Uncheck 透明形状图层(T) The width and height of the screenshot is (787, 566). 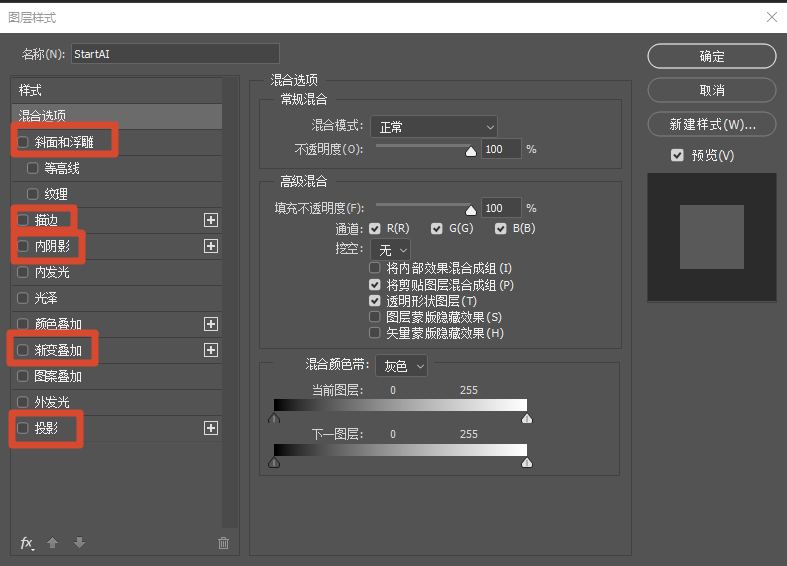tap(374, 301)
